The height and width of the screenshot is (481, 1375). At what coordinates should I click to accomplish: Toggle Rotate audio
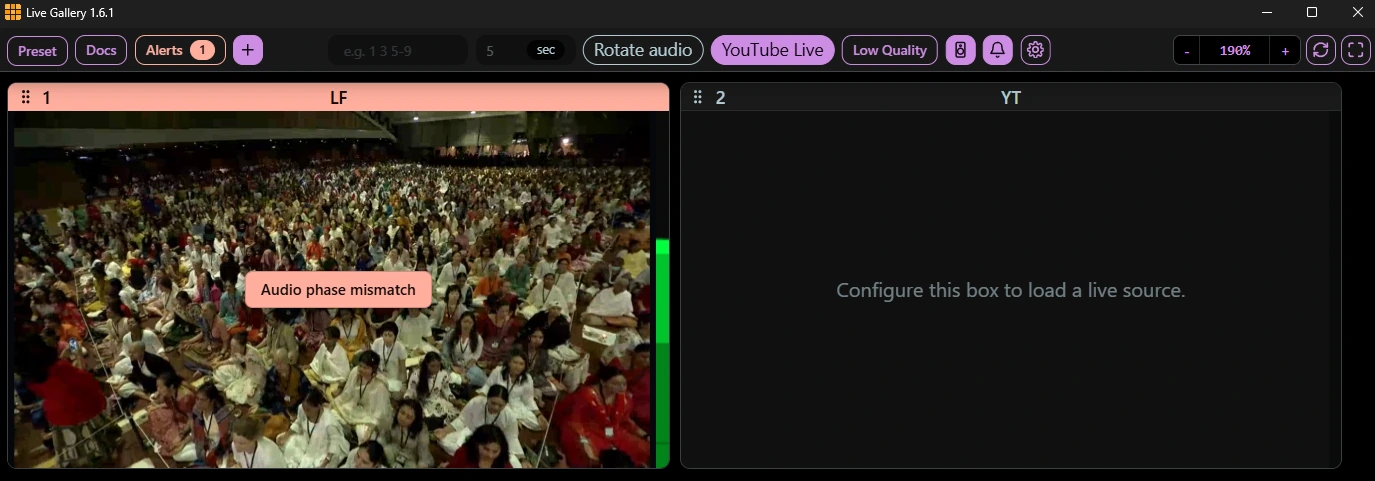(x=643, y=50)
